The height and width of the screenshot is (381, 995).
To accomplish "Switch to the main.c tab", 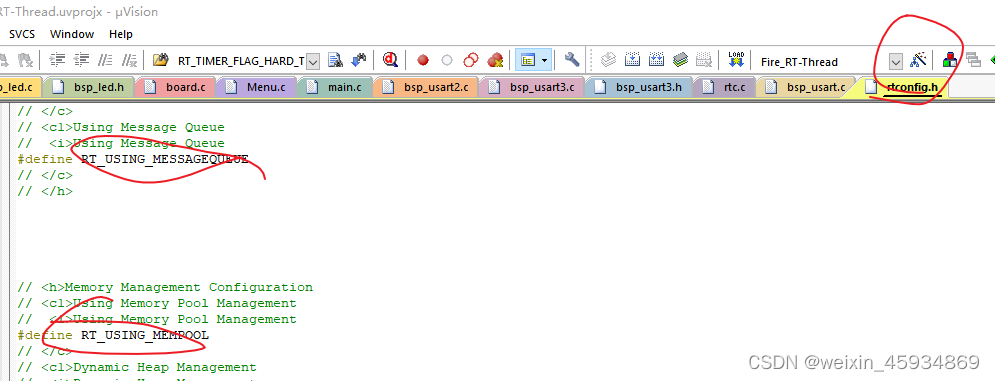I will [336, 87].
